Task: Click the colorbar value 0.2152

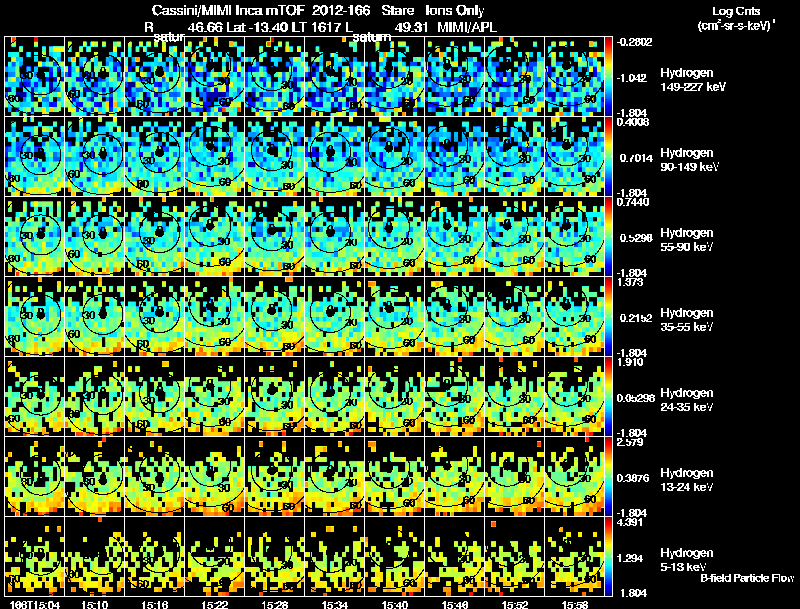Action: tap(636, 318)
